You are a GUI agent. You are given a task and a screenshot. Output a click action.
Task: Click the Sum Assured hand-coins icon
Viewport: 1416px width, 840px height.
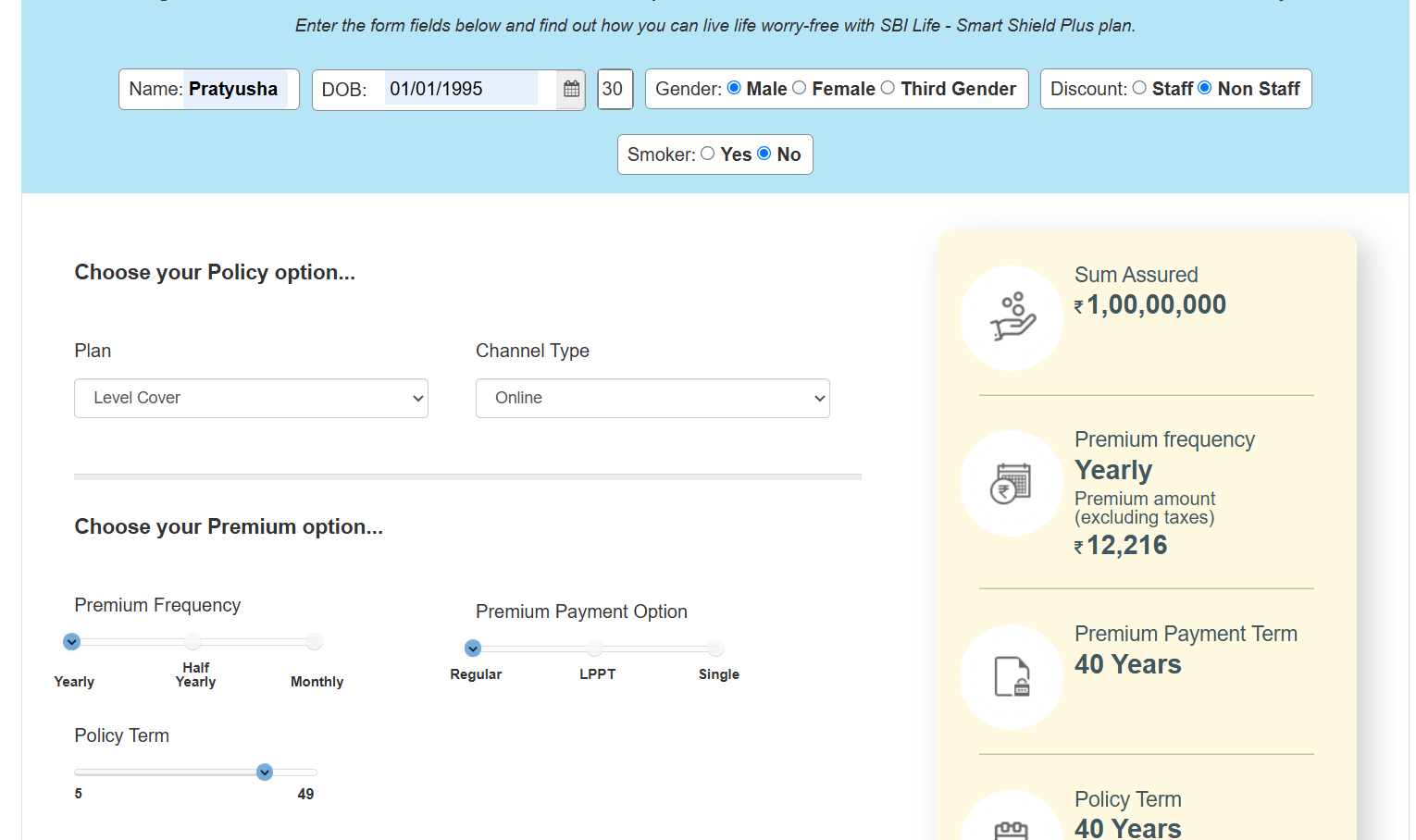(x=1012, y=317)
